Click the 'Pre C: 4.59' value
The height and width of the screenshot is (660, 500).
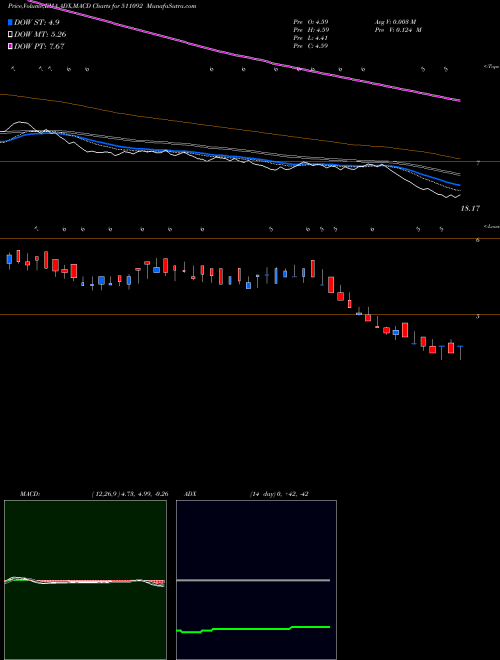pyautogui.click(x=311, y=46)
